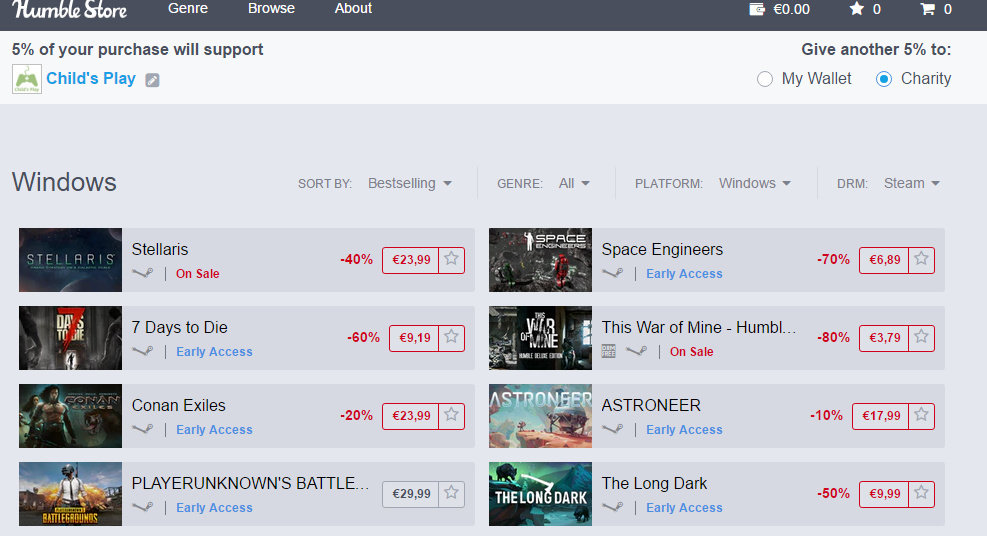Wishlist PLAYERUNKNOWN'S BATTLEGROUNDS star icon
Image resolution: width=987 pixels, height=536 pixels.
point(451,493)
